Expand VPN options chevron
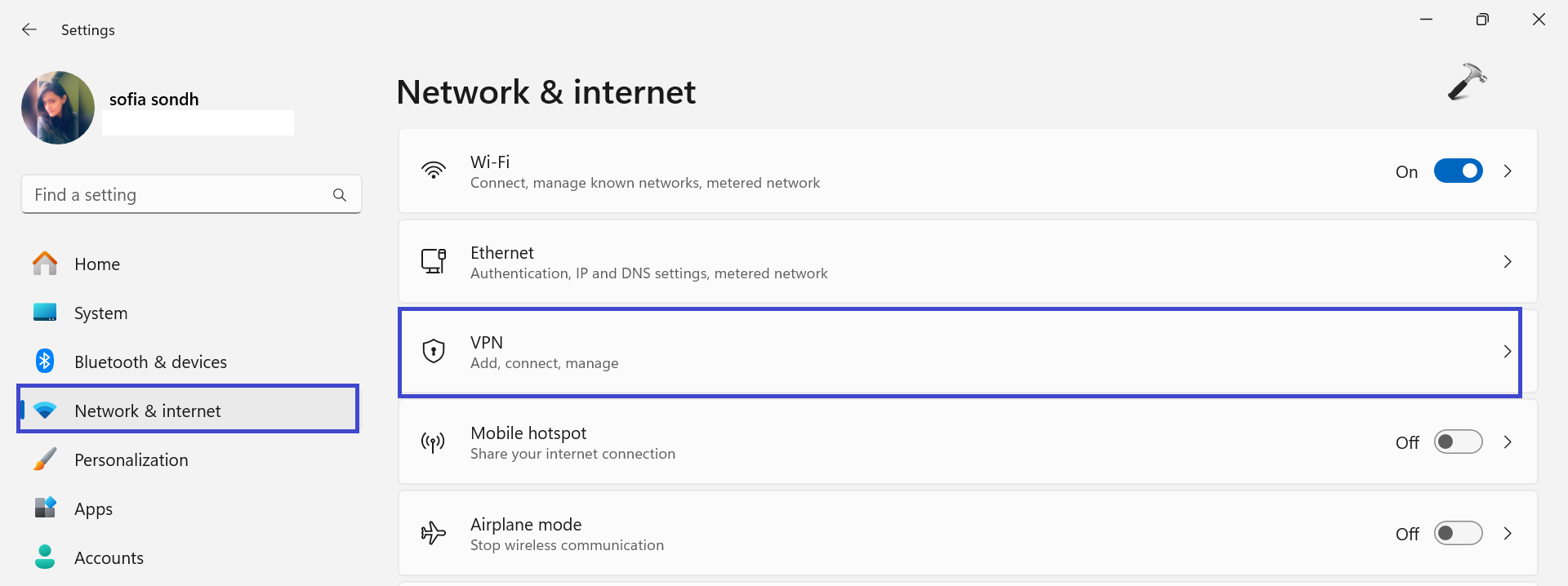1568x586 pixels. point(1508,352)
